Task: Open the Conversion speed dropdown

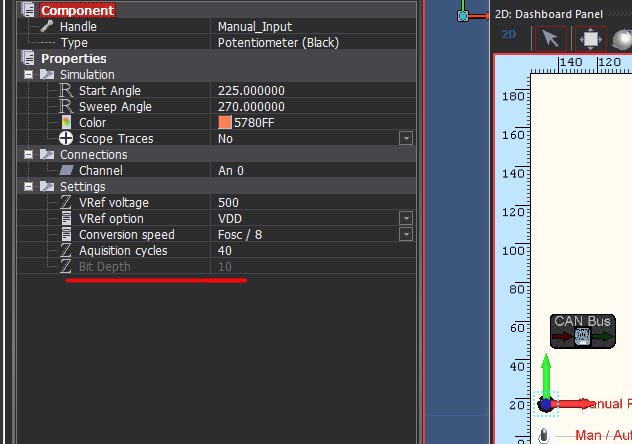Action: pos(406,234)
